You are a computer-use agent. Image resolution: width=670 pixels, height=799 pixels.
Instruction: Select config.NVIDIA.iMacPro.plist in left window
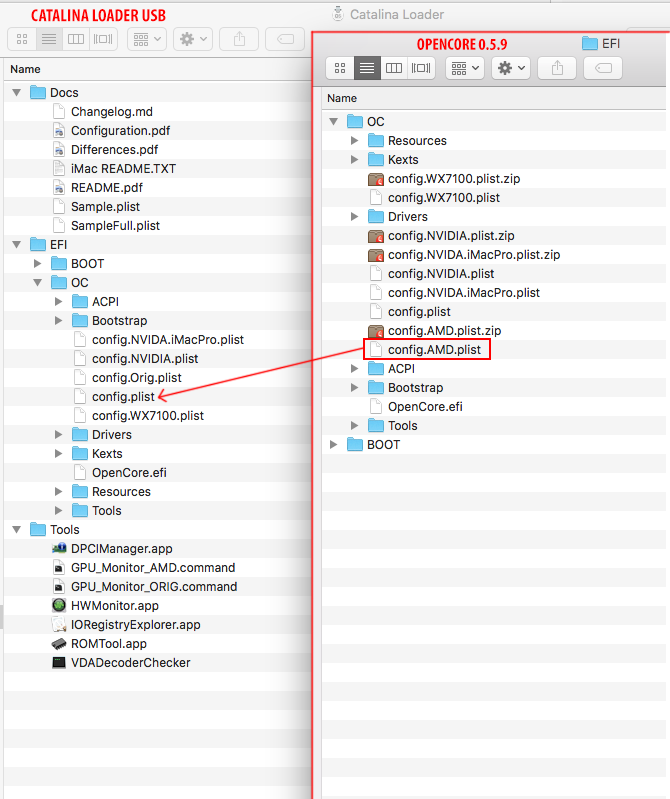168,340
